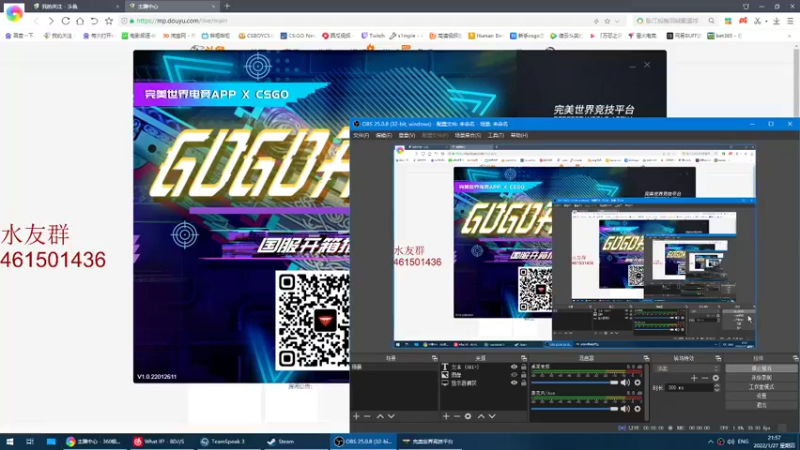The height and width of the screenshot is (450, 800).
Task: Increase the transition duration with up stepper
Action: click(717, 386)
